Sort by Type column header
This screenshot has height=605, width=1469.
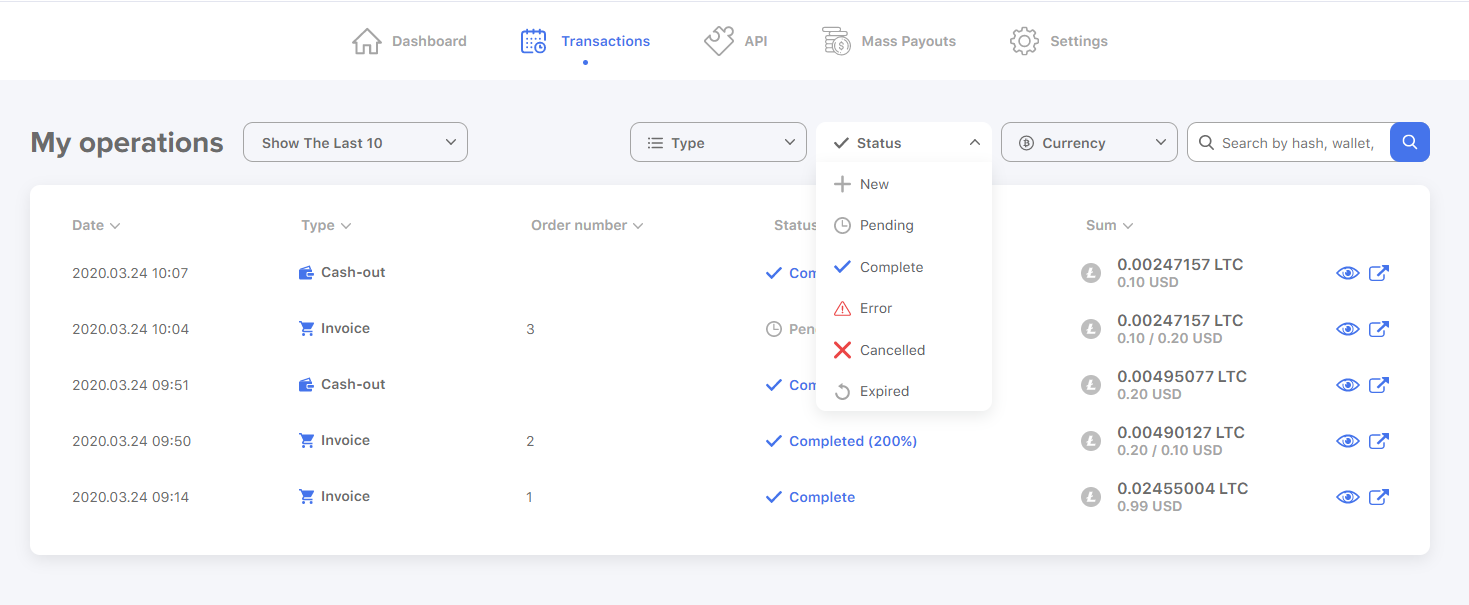[326, 225]
